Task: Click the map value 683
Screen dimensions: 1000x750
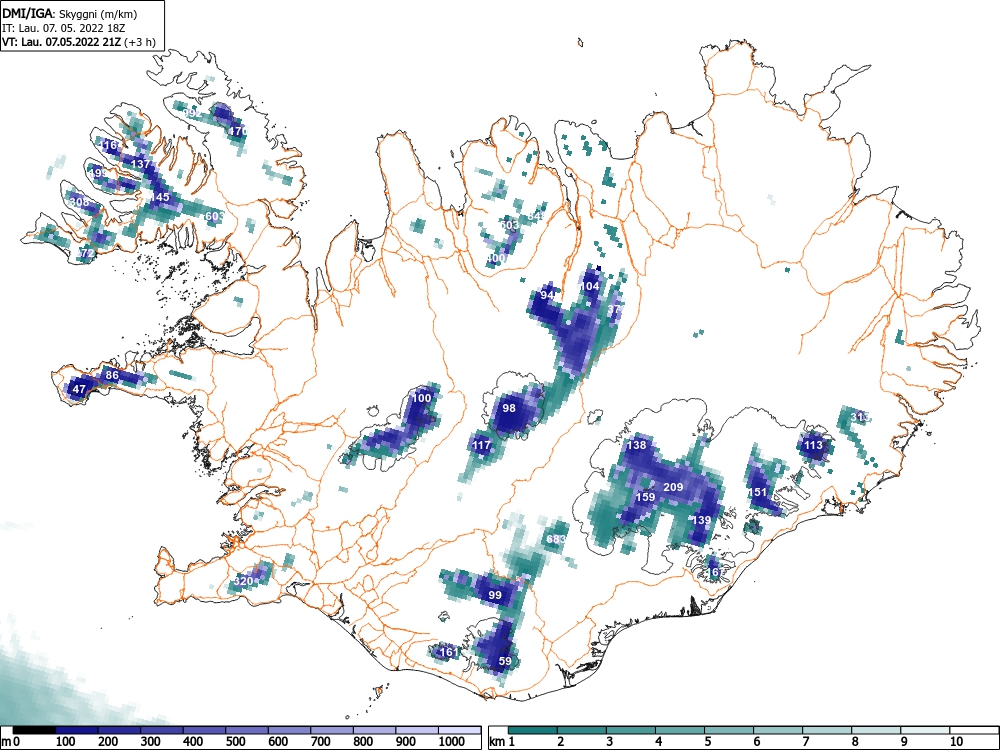Action: point(556,540)
